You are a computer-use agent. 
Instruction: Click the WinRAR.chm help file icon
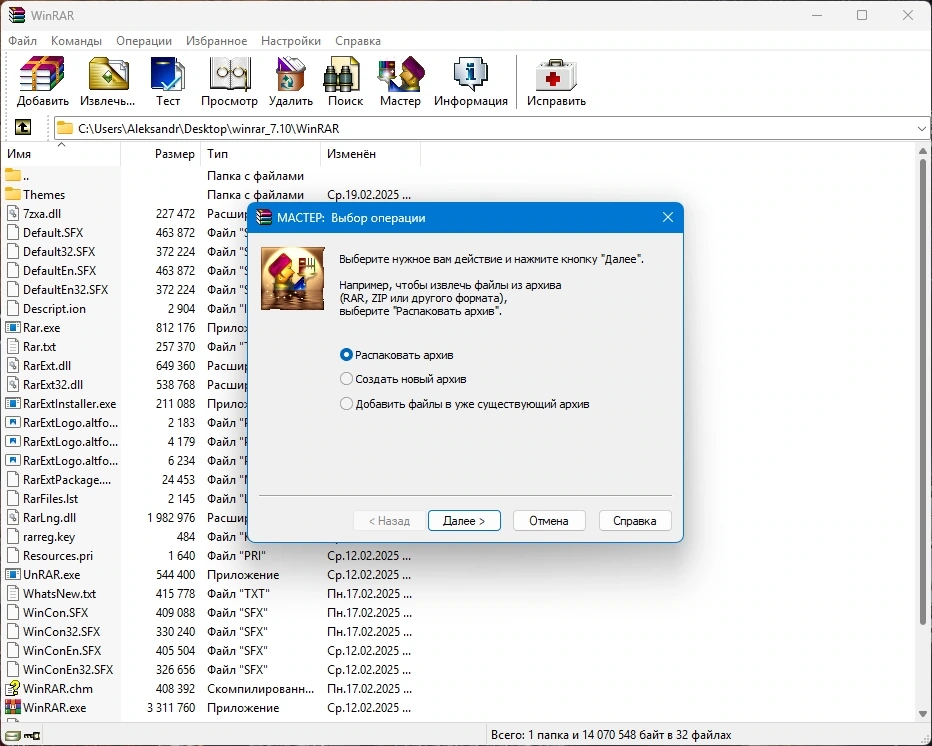(12, 688)
